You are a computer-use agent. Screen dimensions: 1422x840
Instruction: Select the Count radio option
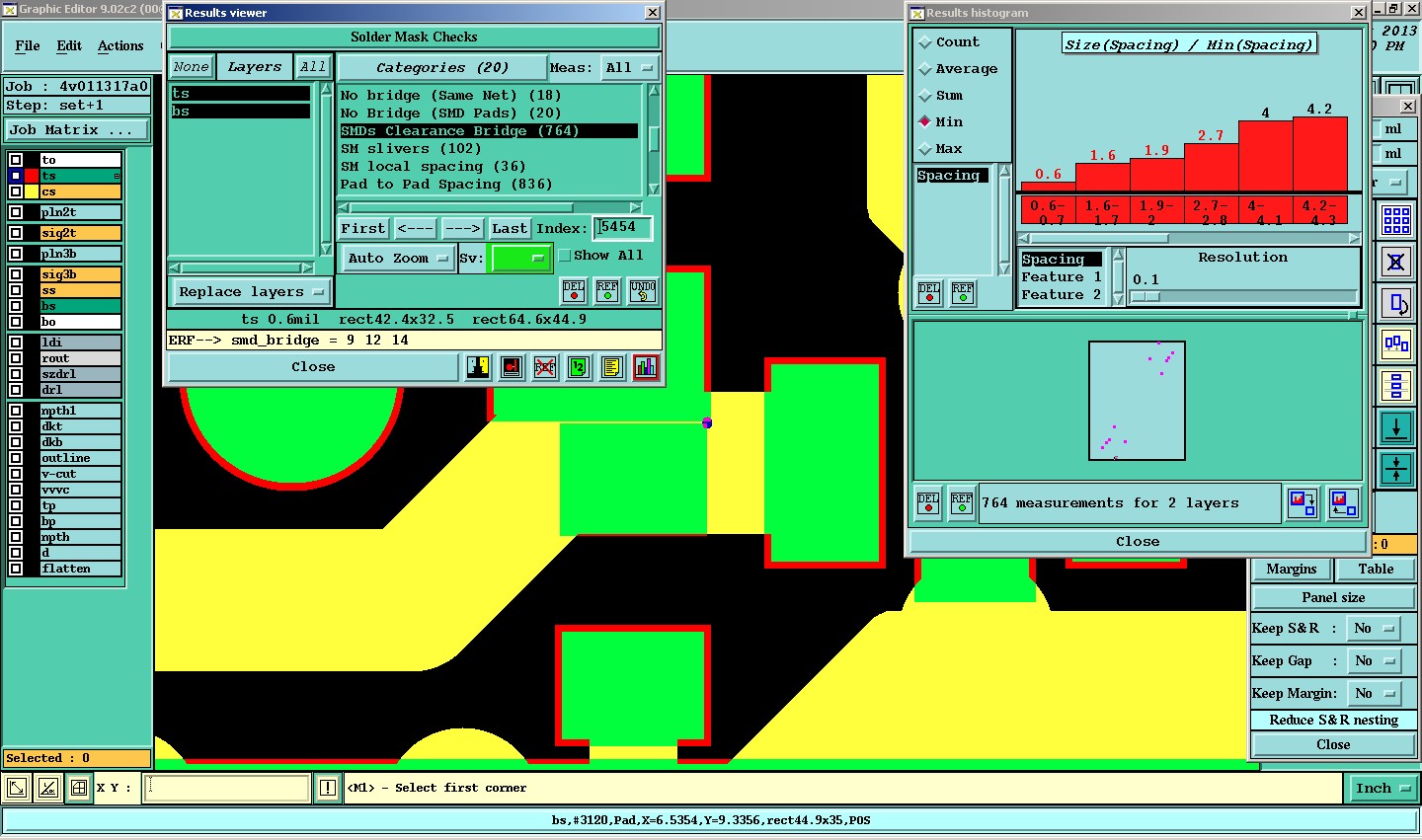pyautogui.click(x=925, y=42)
